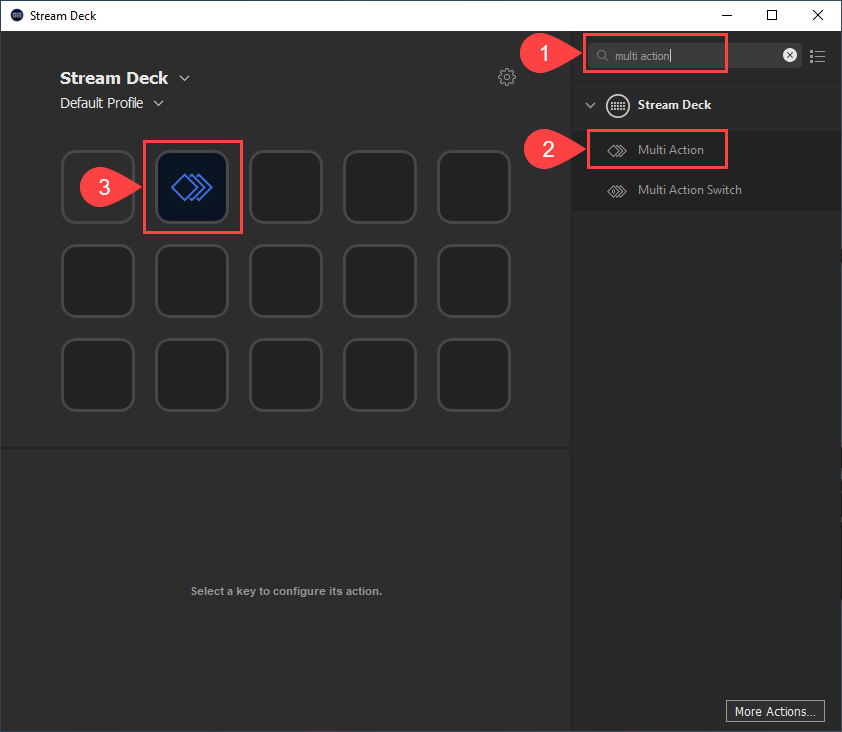Click the 'Stream Deck' category heading text
This screenshot has height=732, width=842.
click(674, 105)
